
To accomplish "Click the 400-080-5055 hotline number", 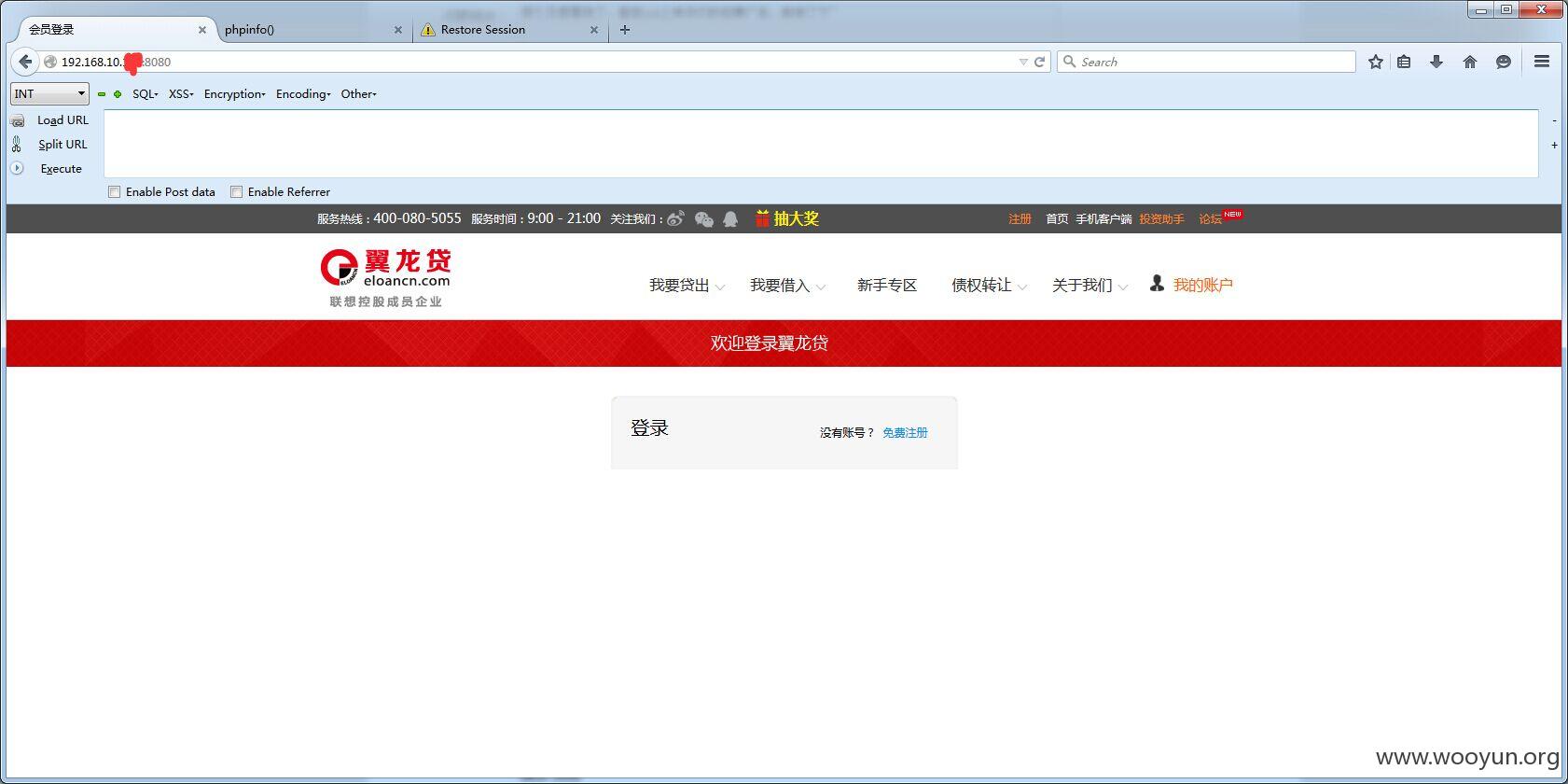I will 417,218.
